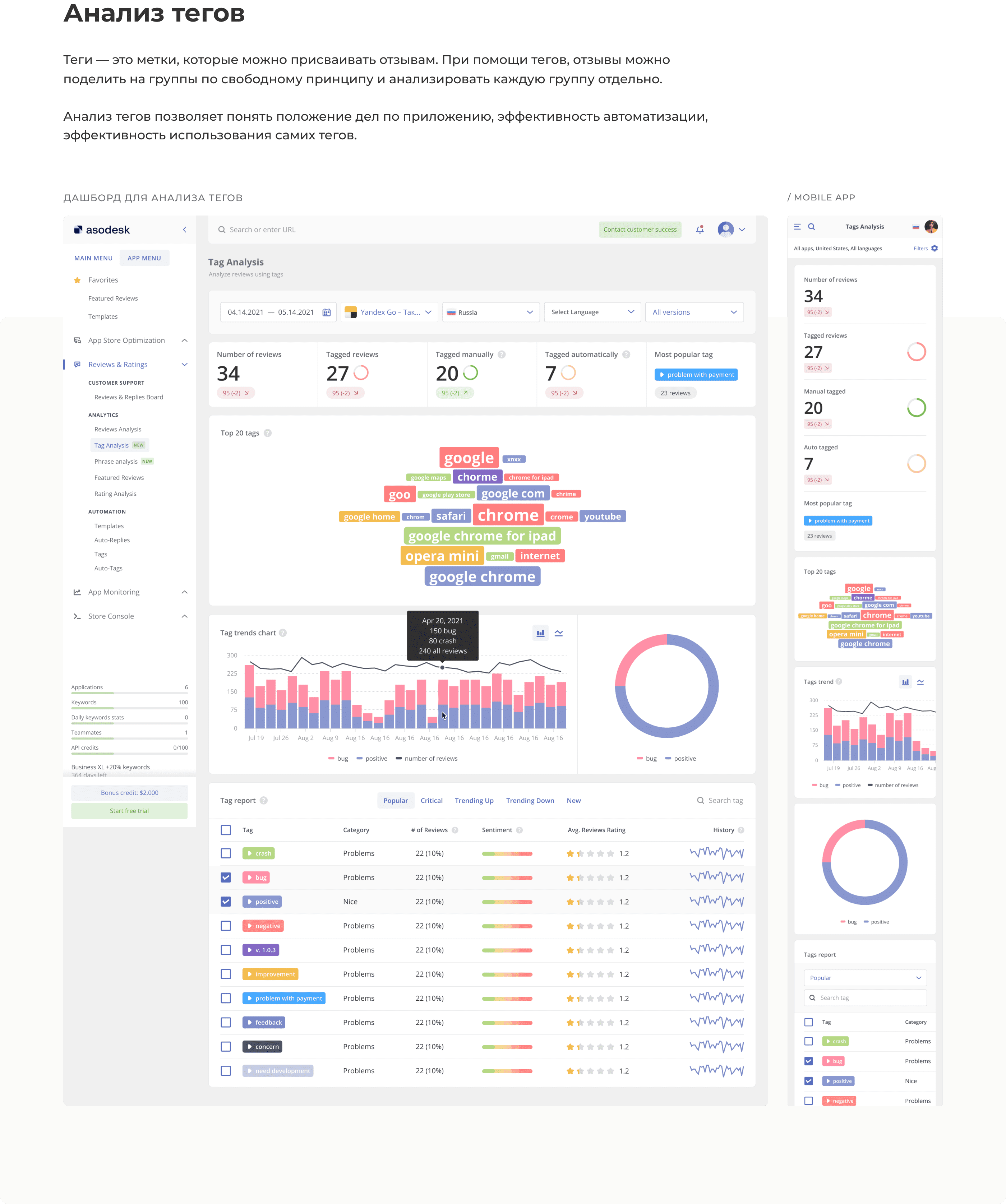The width and height of the screenshot is (1006, 1204).
Task: Open mobile app hamburger menu icon
Action: tap(797, 226)
